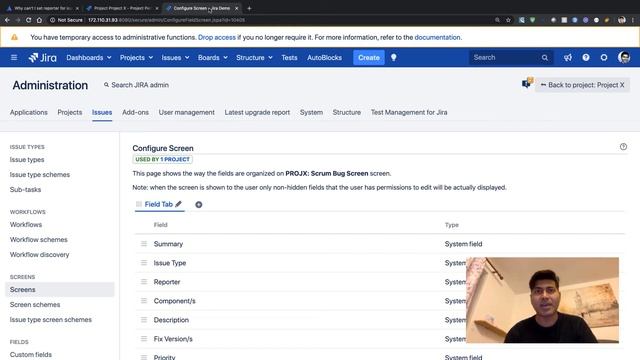Click the search magnifier icon in navbar

click(x=544, y=58)
